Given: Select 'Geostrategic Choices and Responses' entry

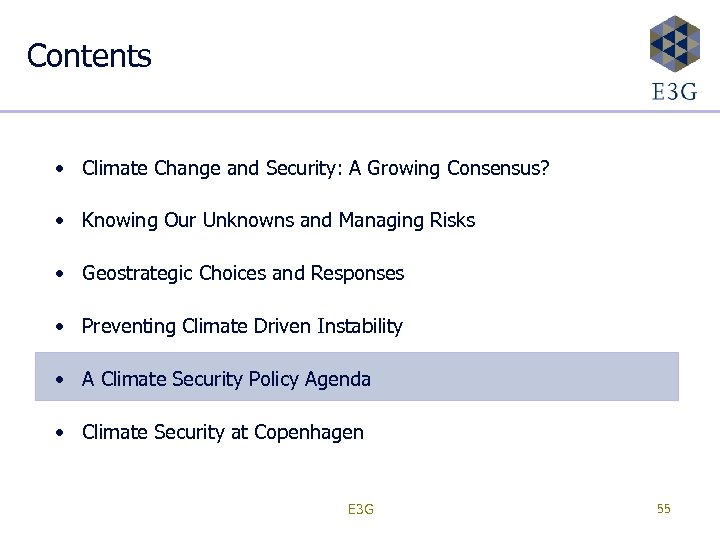Looking at the screenshot, I should click(243, 273).
